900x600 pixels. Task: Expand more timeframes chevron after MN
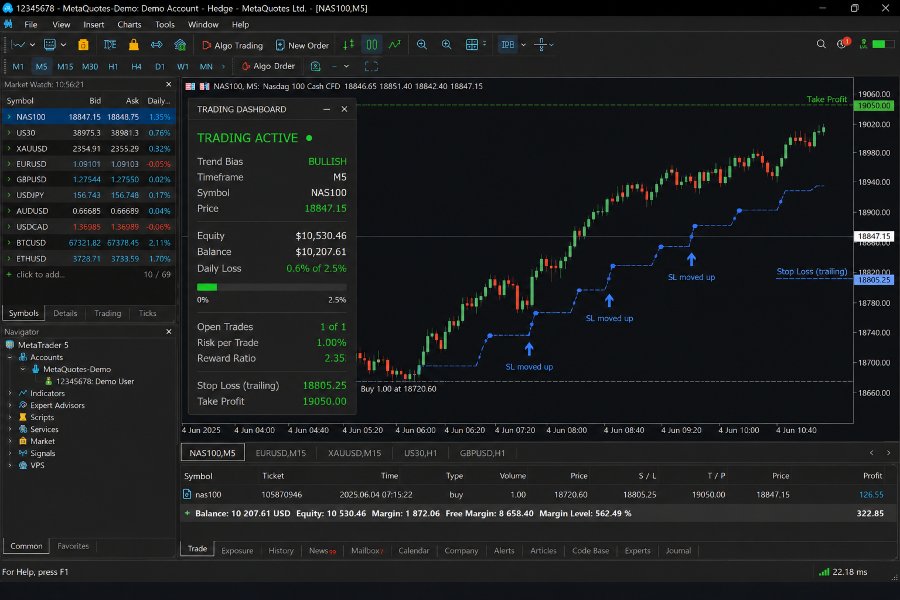223,67
